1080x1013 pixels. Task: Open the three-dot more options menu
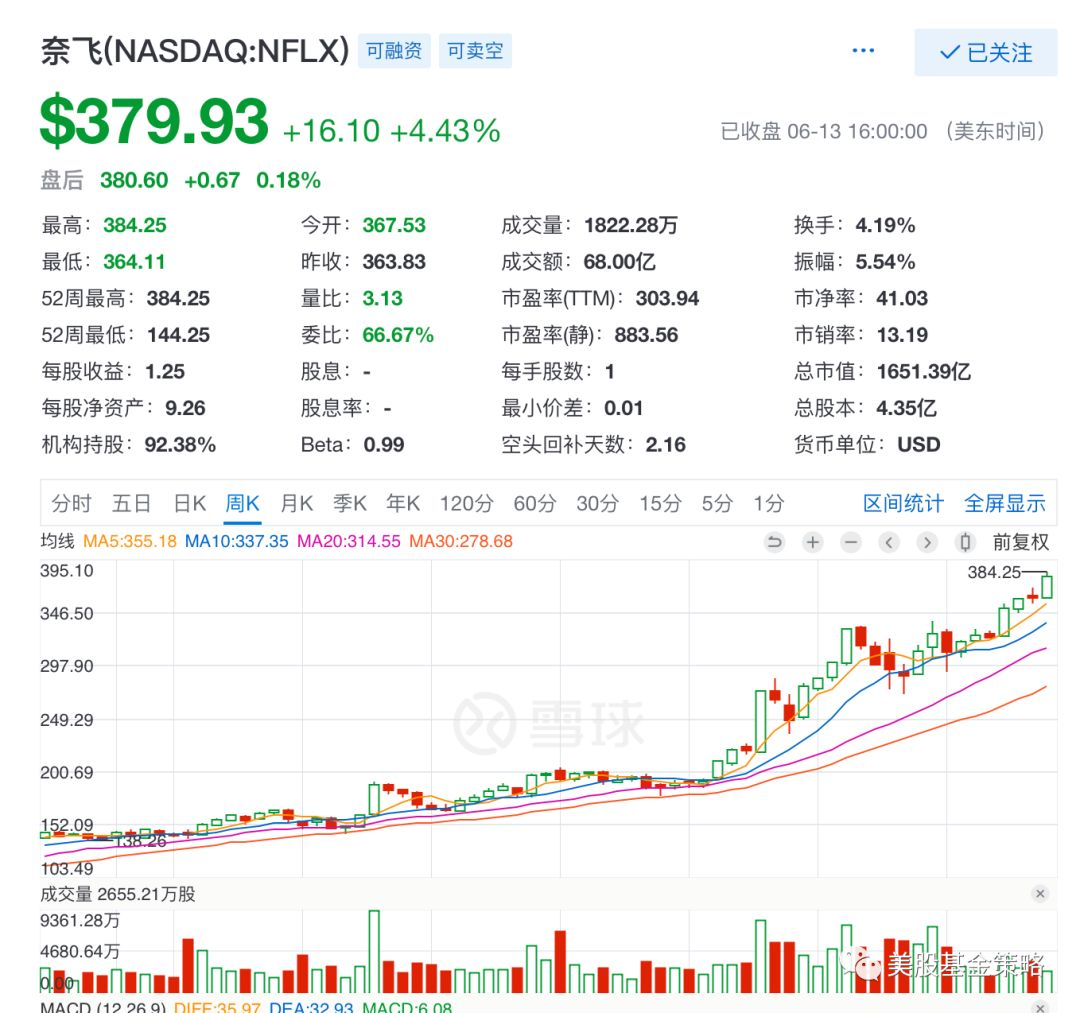(x=863, y=51)
